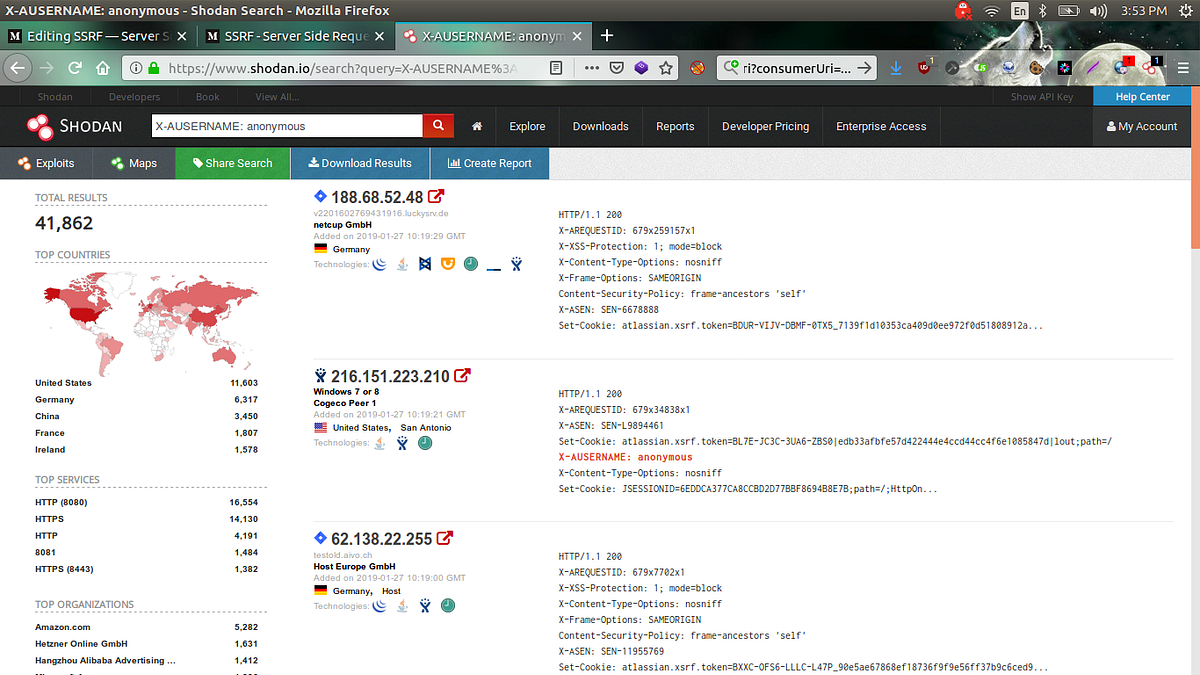Open external link icon next to 188.68.52.48

coord(436,197)
